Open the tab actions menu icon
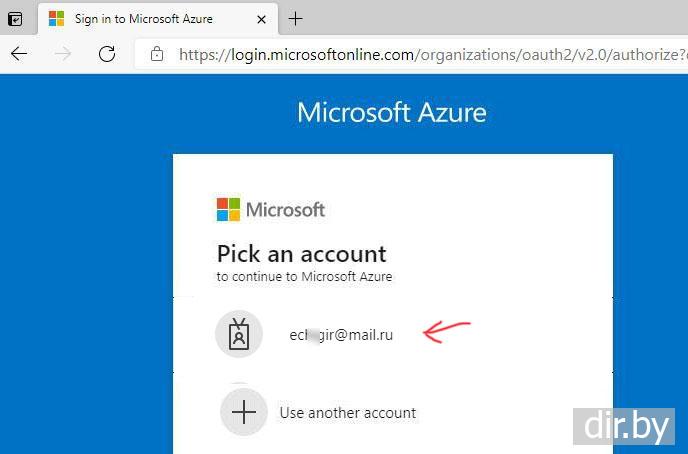Image resolution: width=688 pixels, height=454 pixels. click(x=15, y=19)
